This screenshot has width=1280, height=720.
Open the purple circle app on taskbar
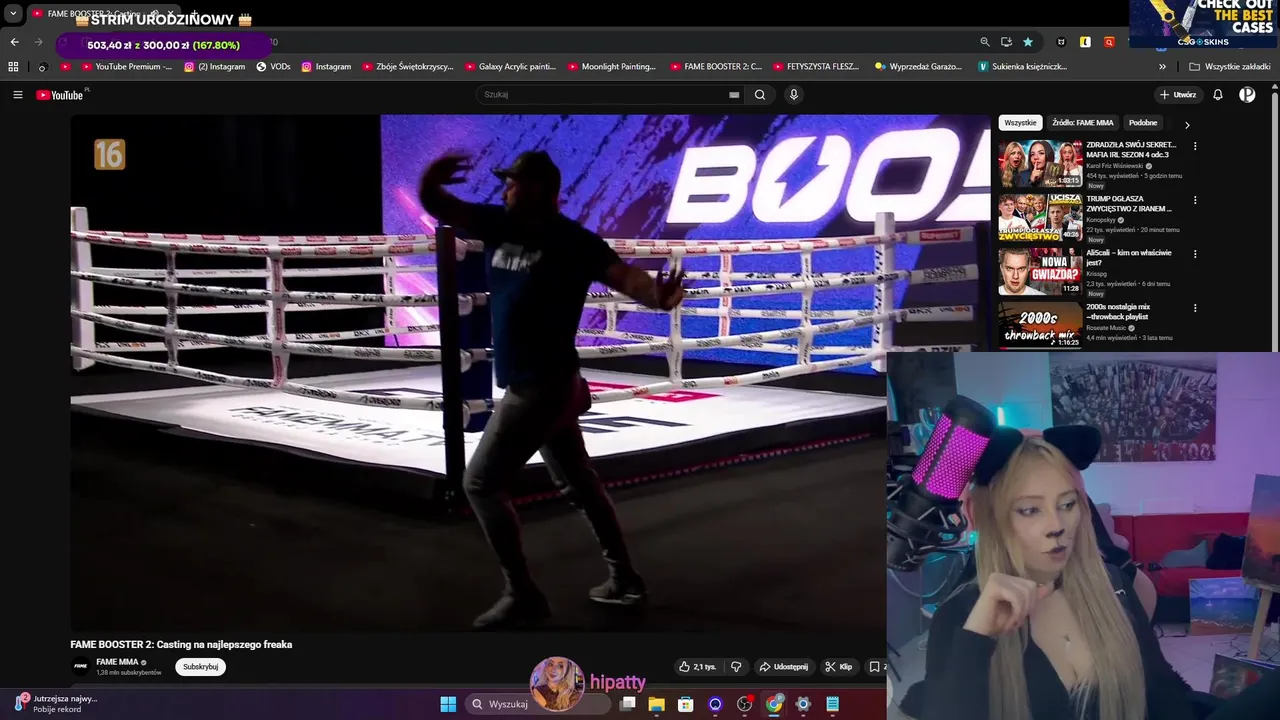point(715,704)
